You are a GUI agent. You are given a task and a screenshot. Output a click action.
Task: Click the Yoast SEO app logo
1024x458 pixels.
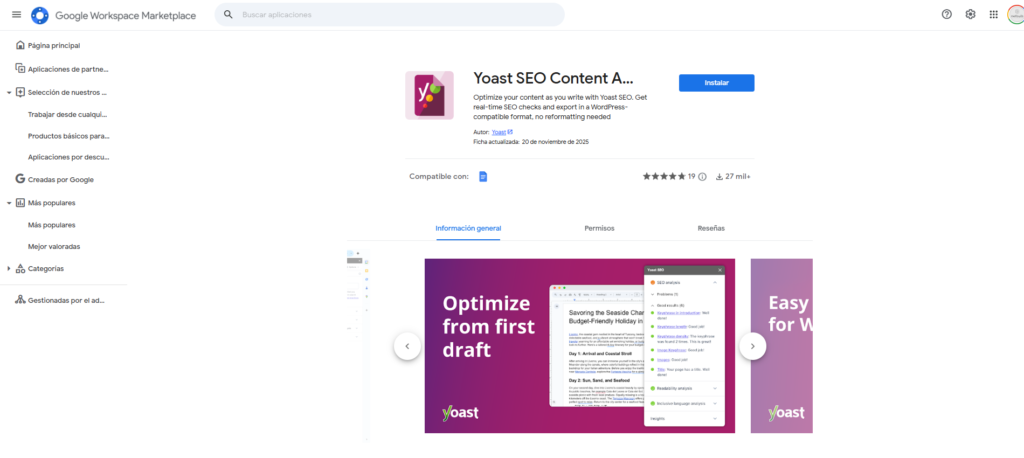pos(429,95)
